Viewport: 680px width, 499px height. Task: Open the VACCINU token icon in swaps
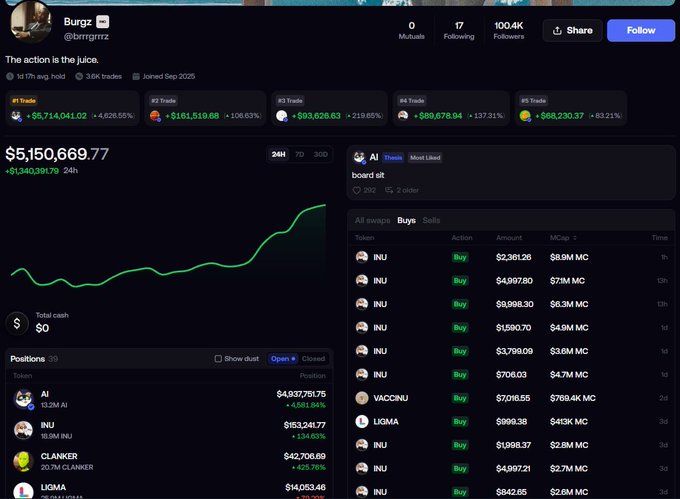[x=362, y=398]
